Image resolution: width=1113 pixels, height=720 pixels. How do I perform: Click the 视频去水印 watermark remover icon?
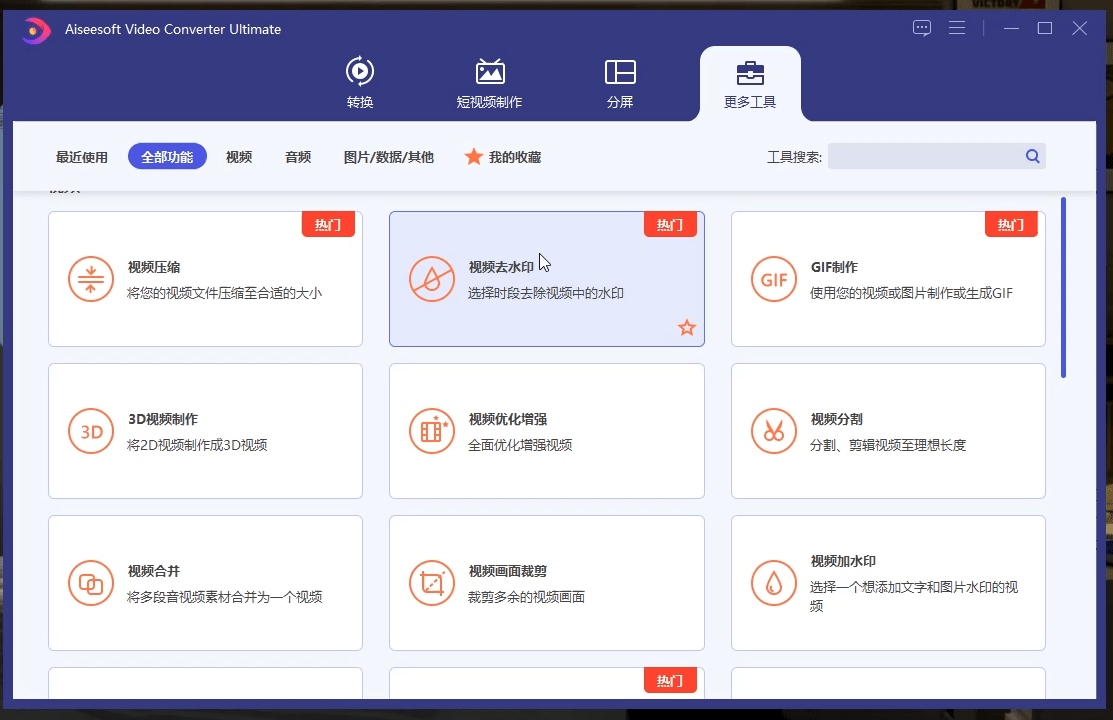pyautogui.click(x=432, y=279)
